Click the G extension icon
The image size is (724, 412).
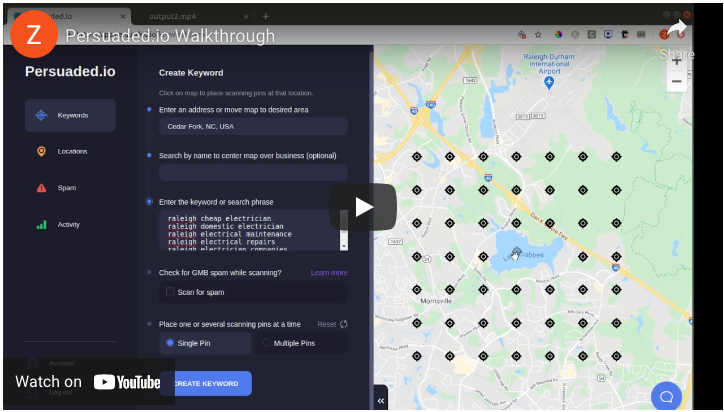(x=591, y=34)
